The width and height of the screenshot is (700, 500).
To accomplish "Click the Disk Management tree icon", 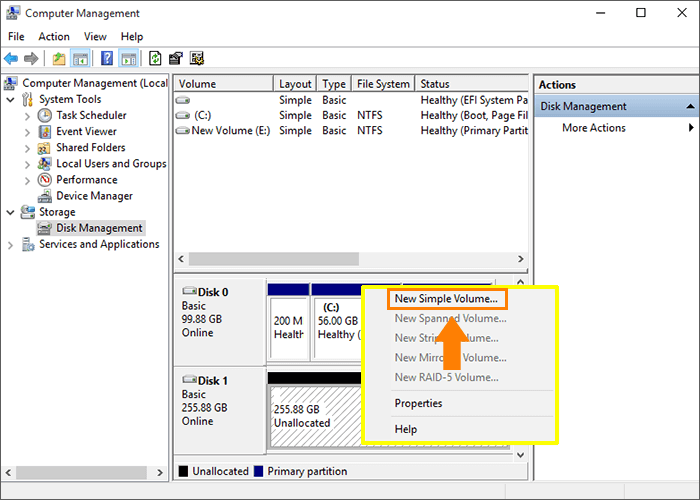I will tap(44, 228).
